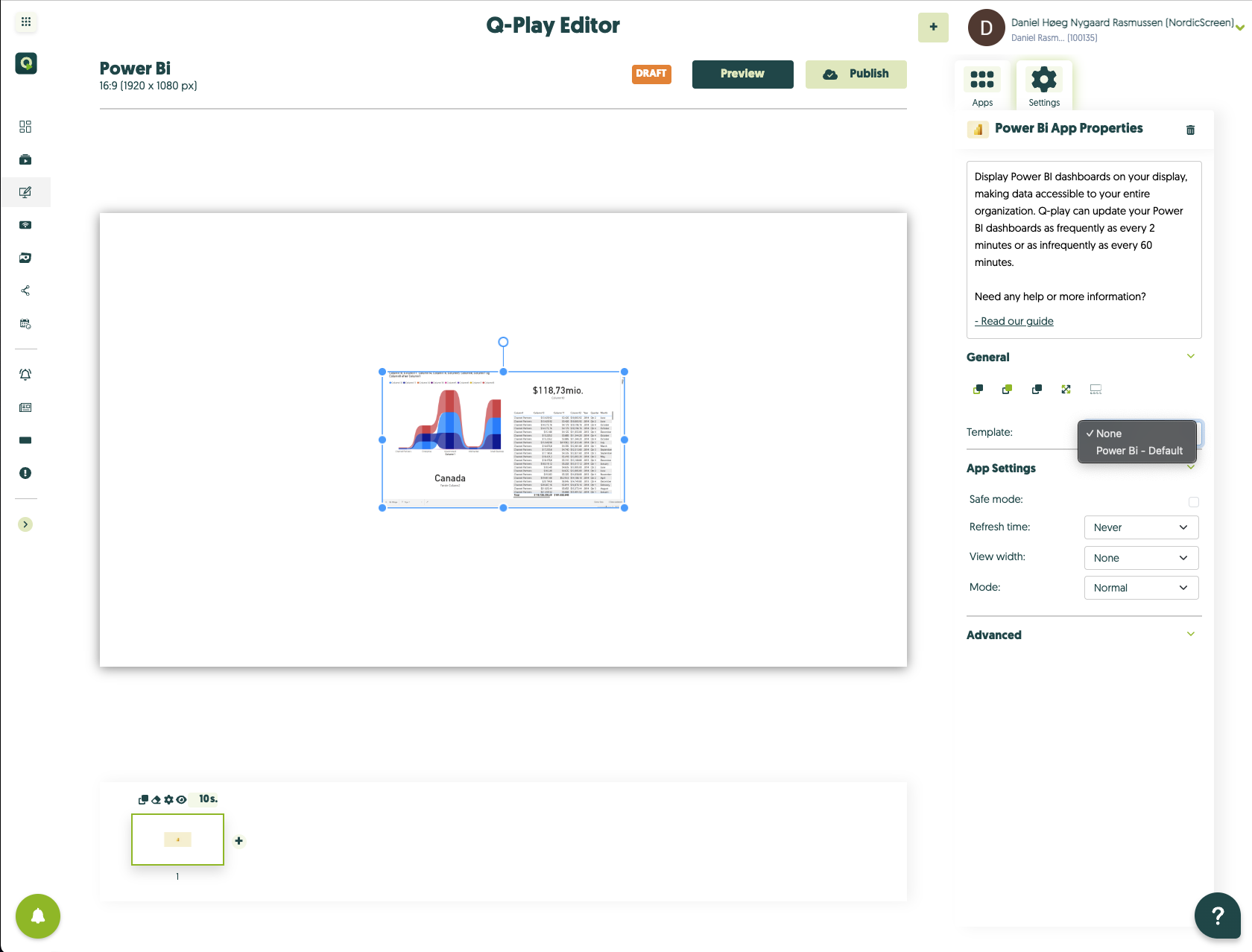The height and width of the screenshot is (952, 1252).
Task: Open the playlists sidebar icon
Action: (x=25, y=159)
